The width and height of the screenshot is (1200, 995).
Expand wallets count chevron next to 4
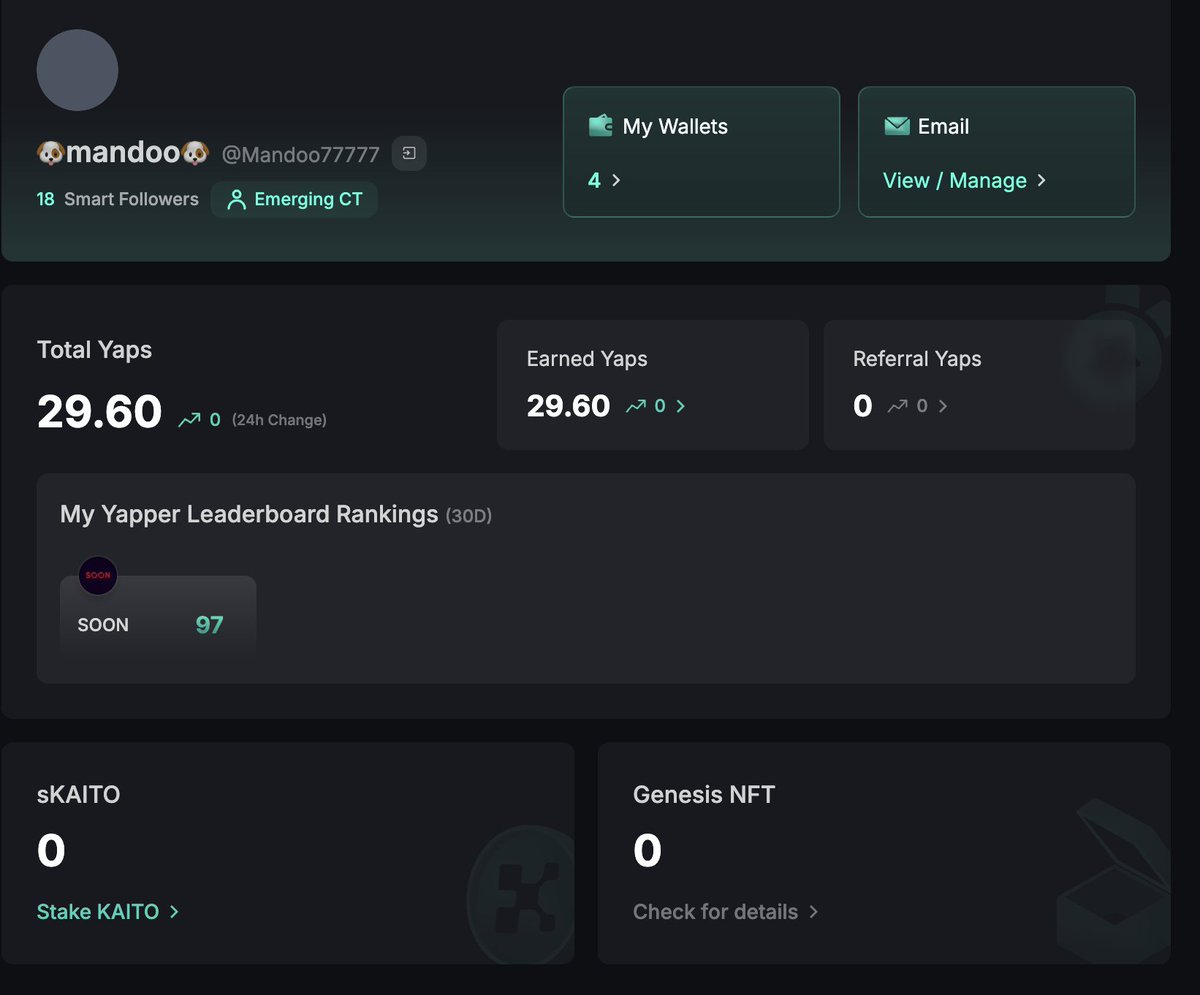tap(616, 181)
